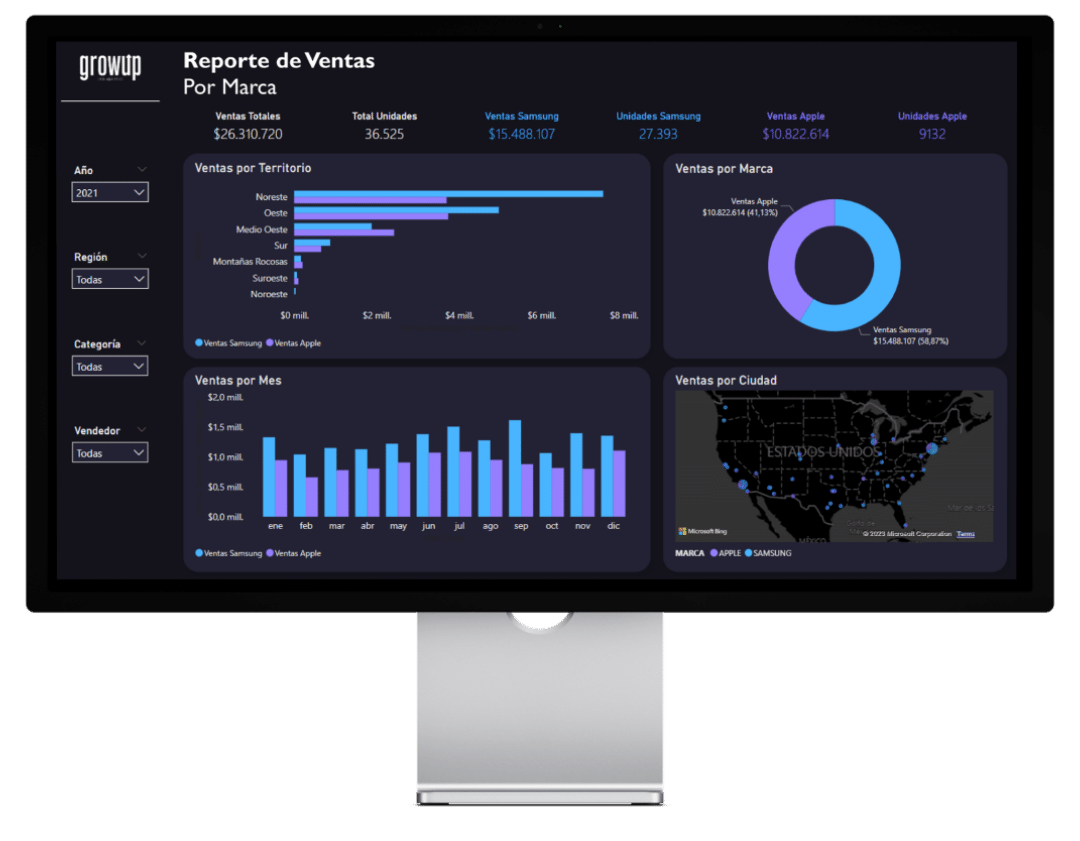
Task: Click the growup logo
Action: [x=110, y=67]
